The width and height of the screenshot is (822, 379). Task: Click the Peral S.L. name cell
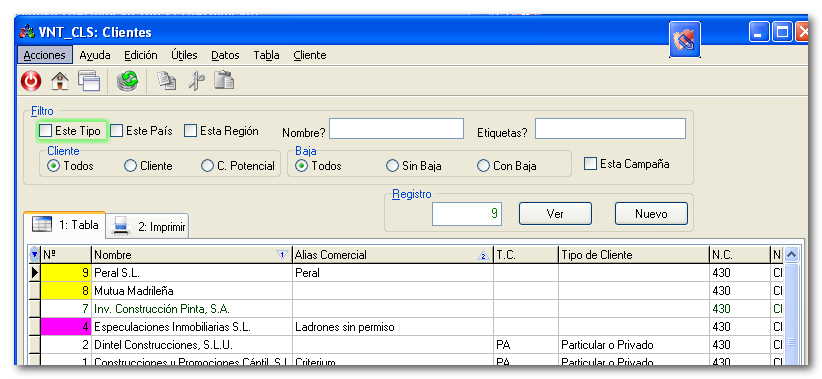[x=192, y=273]
